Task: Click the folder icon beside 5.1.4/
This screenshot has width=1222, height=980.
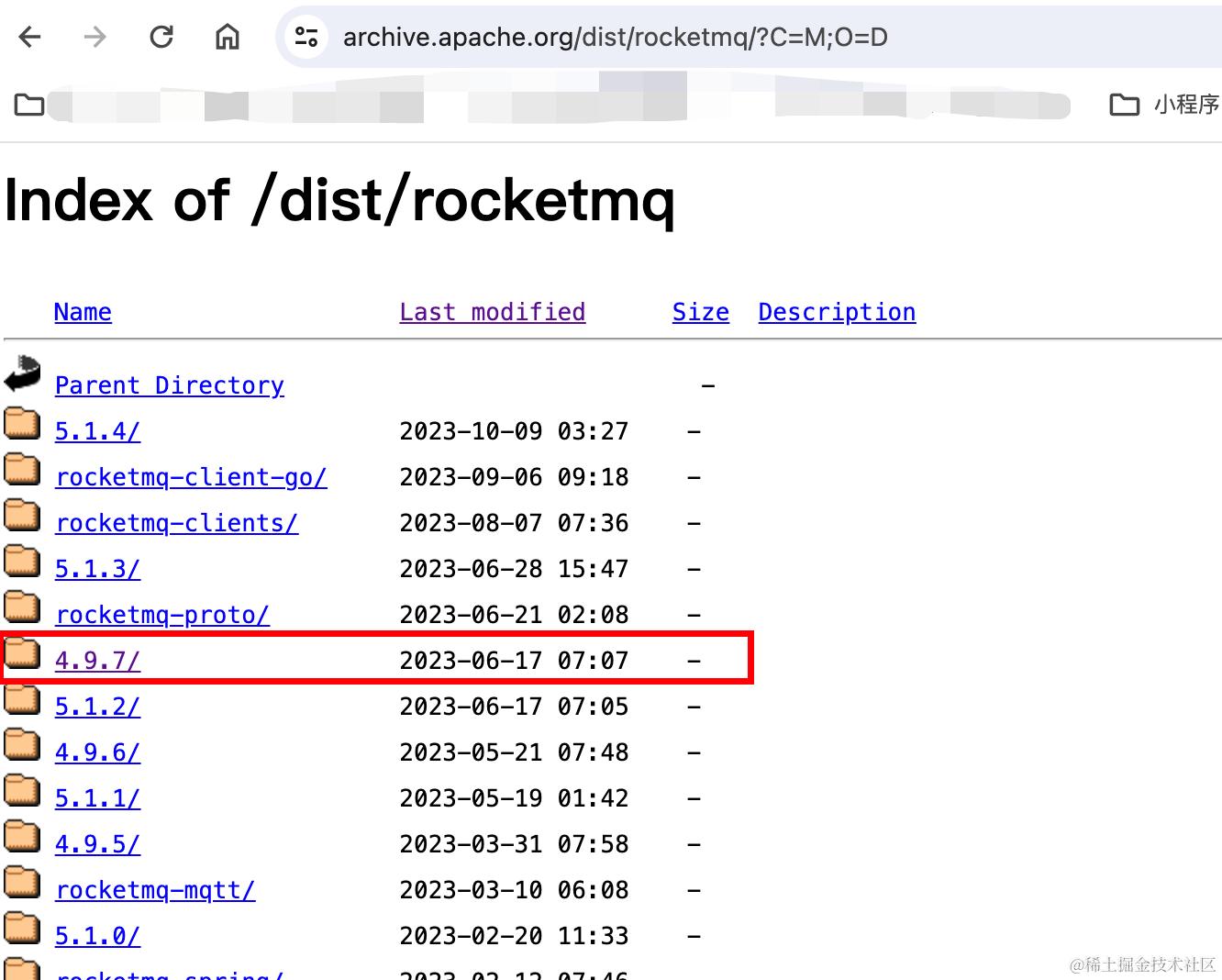Action: (x=22, y=423)
